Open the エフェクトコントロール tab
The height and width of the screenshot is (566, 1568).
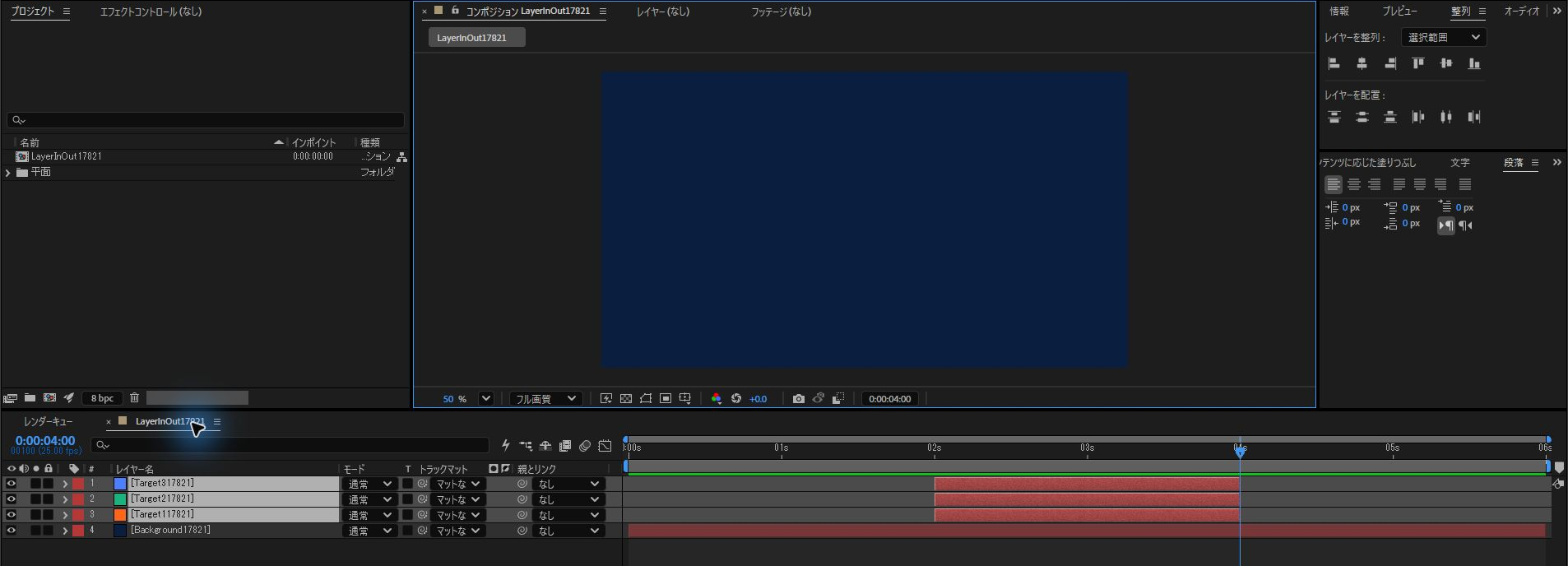click(x=151, y=12)
